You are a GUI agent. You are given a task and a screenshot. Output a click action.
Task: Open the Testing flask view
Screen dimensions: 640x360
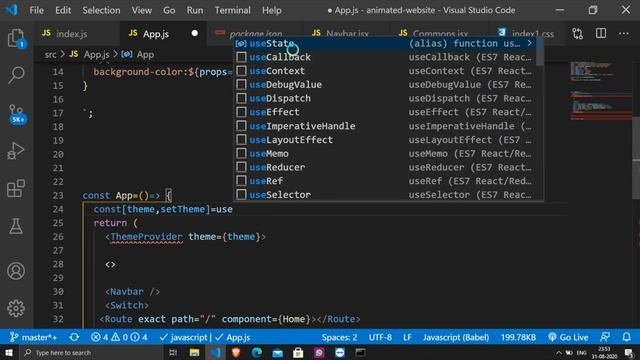click(x=16, y=226)
